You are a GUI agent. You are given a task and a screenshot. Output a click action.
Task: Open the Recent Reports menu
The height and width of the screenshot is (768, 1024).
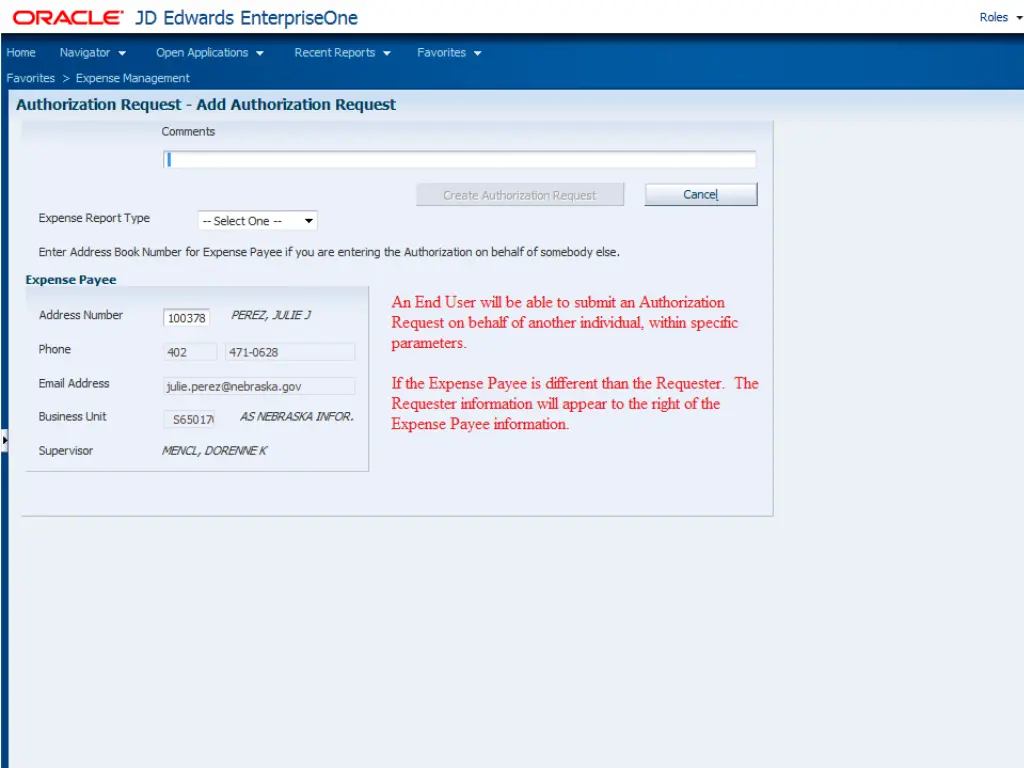(x=342, y=52)
